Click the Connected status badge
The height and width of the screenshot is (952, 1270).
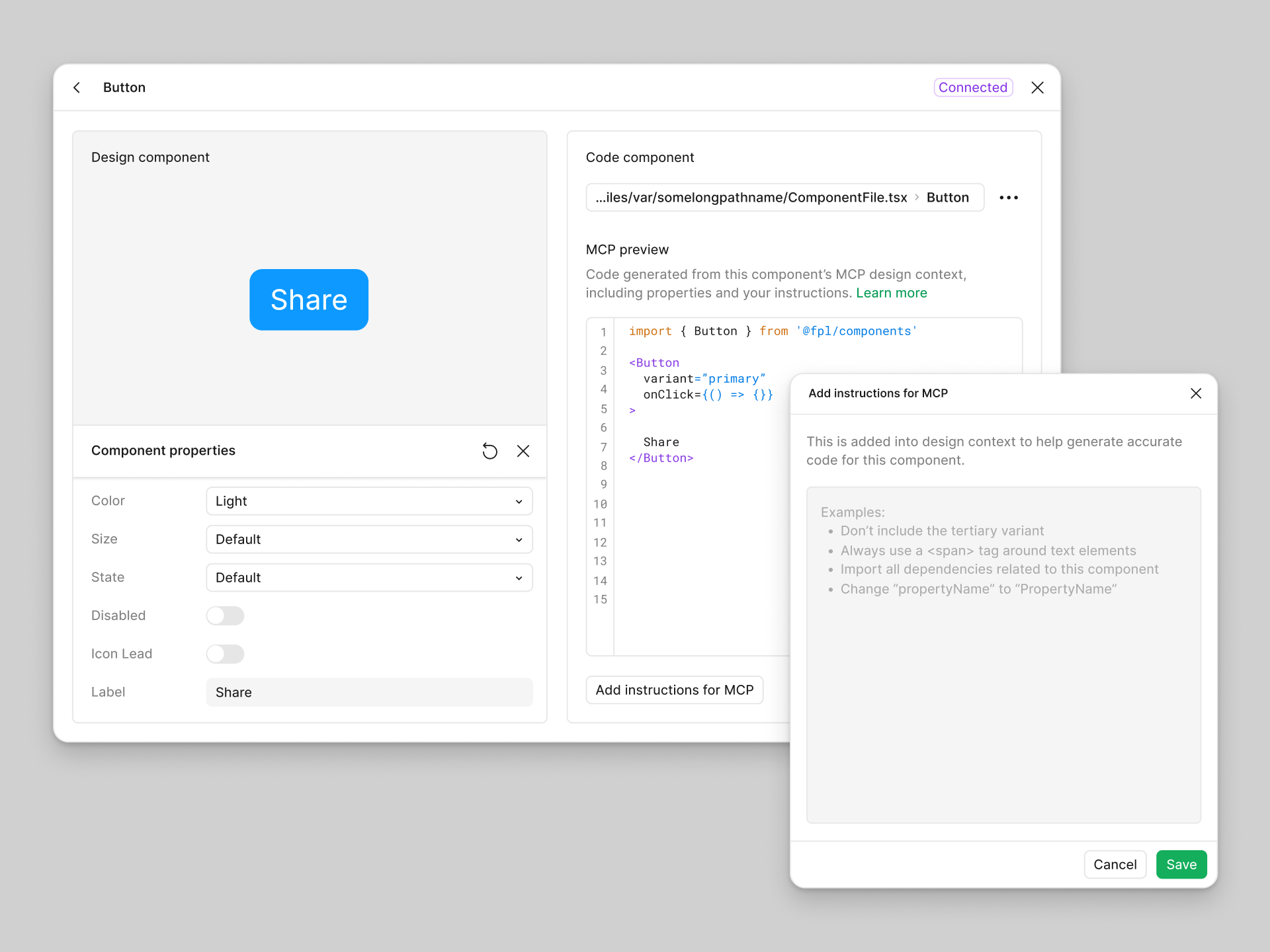[973, 87]
